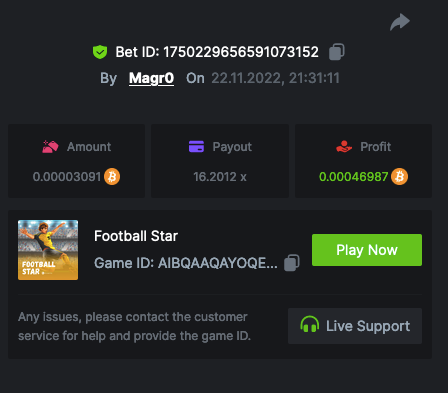The width and height of the screenshot is (448, 393).
Task: Click the 16.2012 x payout value
Action: coord(220,177)
